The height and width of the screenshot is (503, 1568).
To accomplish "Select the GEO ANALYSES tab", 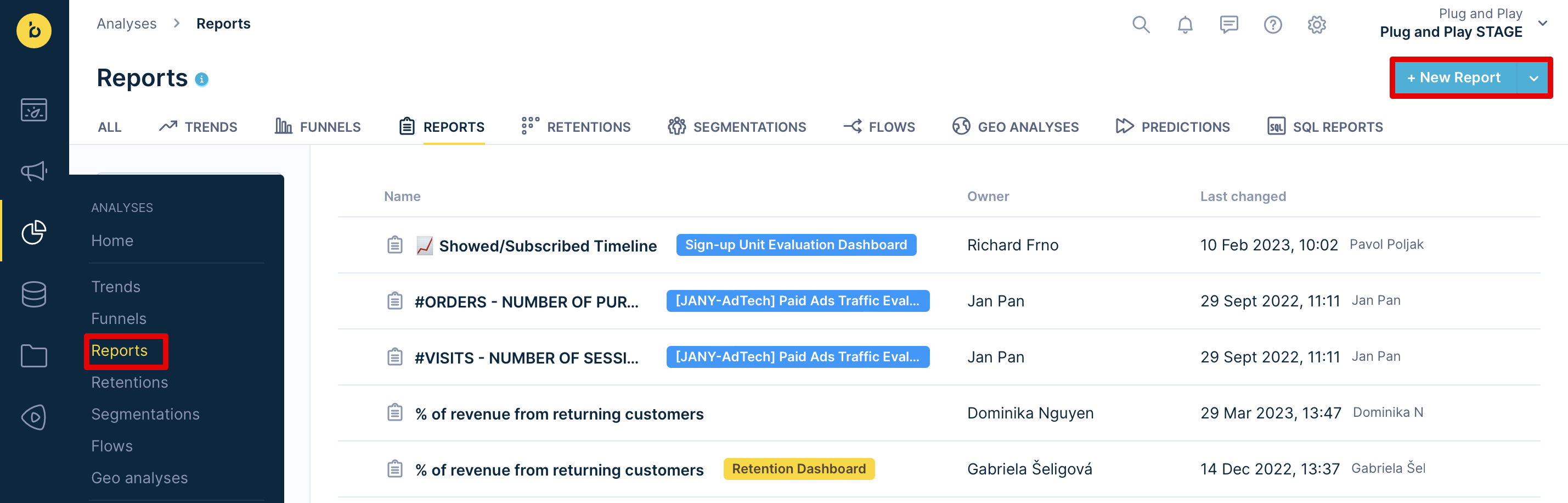I will pos(1016,127).
